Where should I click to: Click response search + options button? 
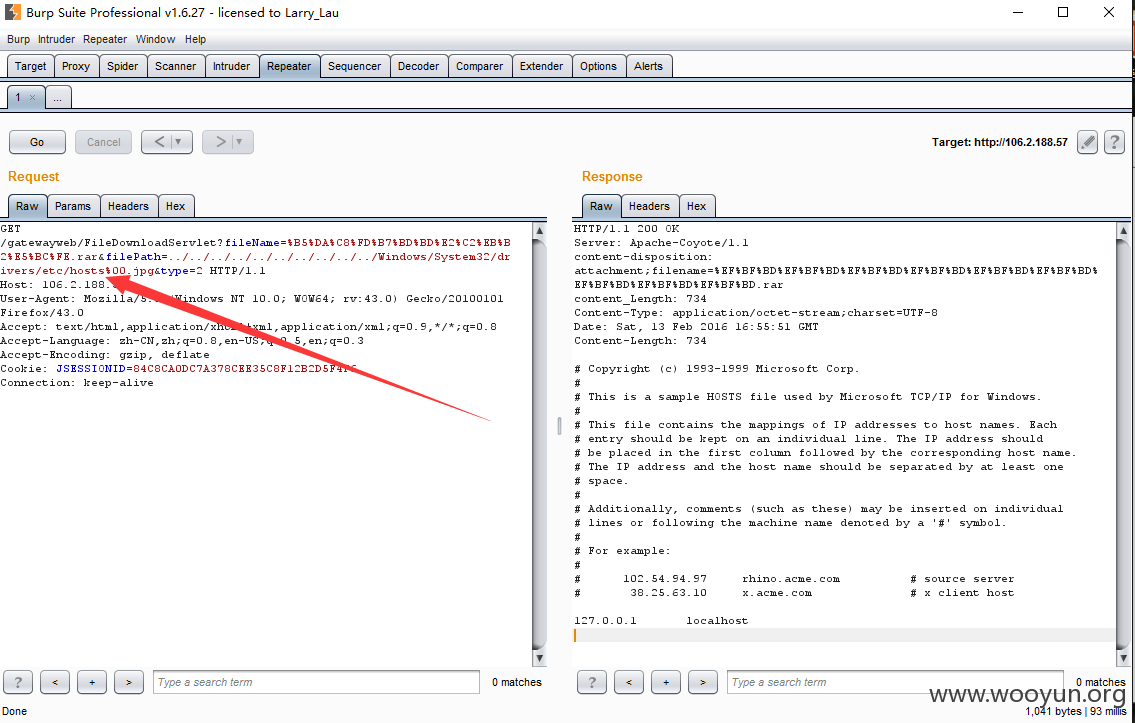pyautogui.click(x=666, y=682)
